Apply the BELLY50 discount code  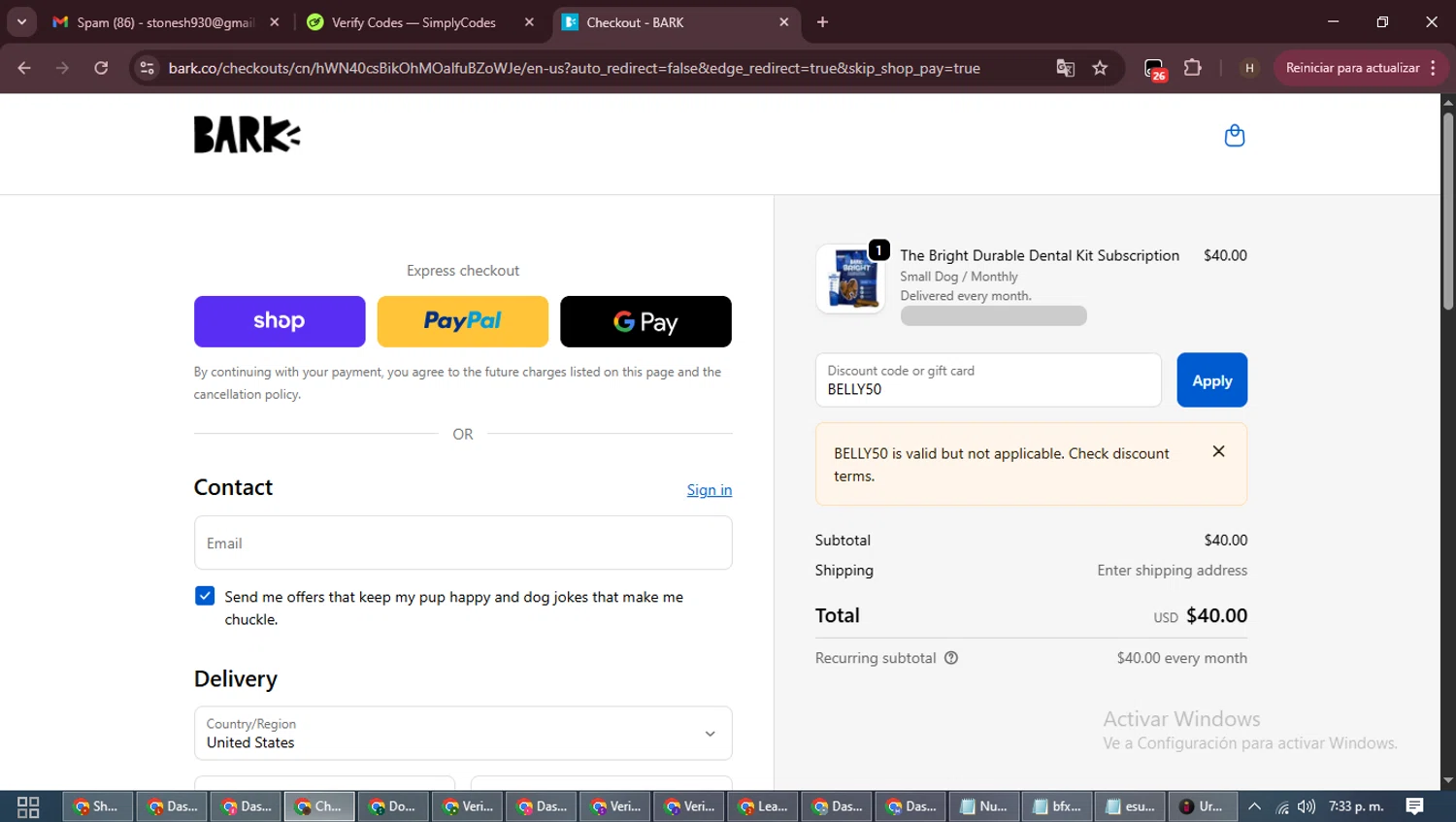pyautogui.click(x=1211, y=379)
